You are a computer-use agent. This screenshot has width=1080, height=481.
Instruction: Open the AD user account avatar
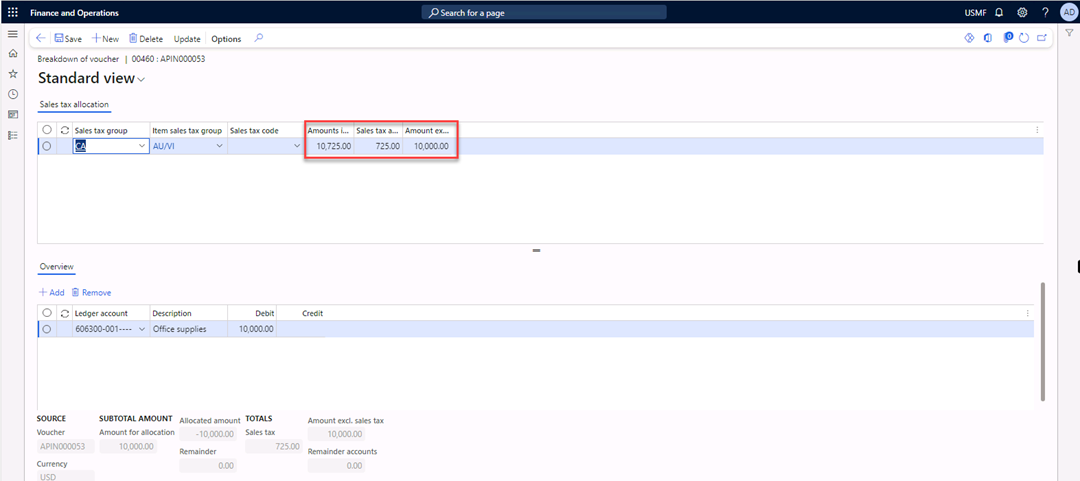[x=1068, y=12]
